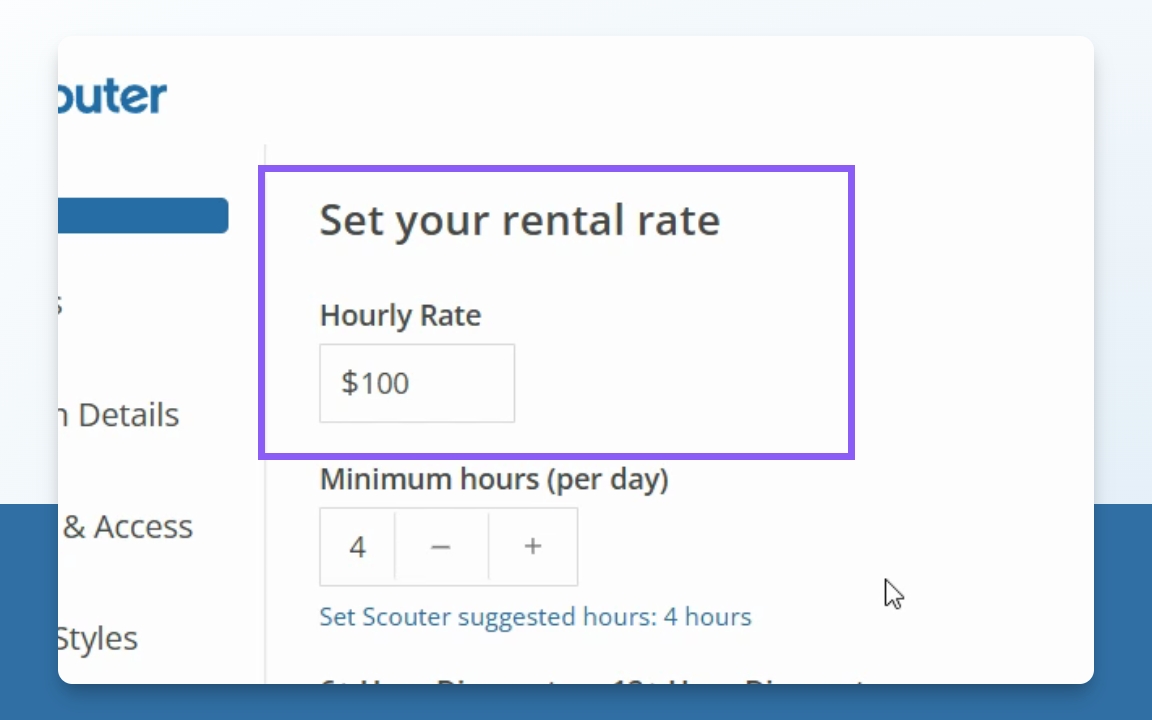Click the 'Set your rental rate' heading
Screen dimensions: 1152x720
[x=519, y=220]
